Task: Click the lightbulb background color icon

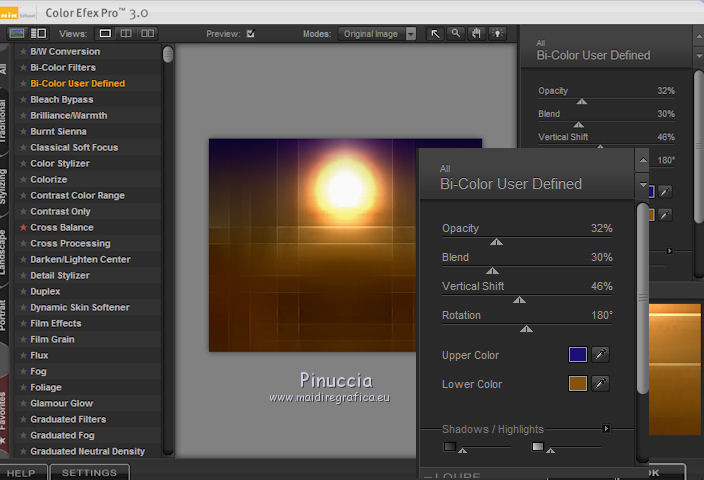Action: [x=495, y=33]
